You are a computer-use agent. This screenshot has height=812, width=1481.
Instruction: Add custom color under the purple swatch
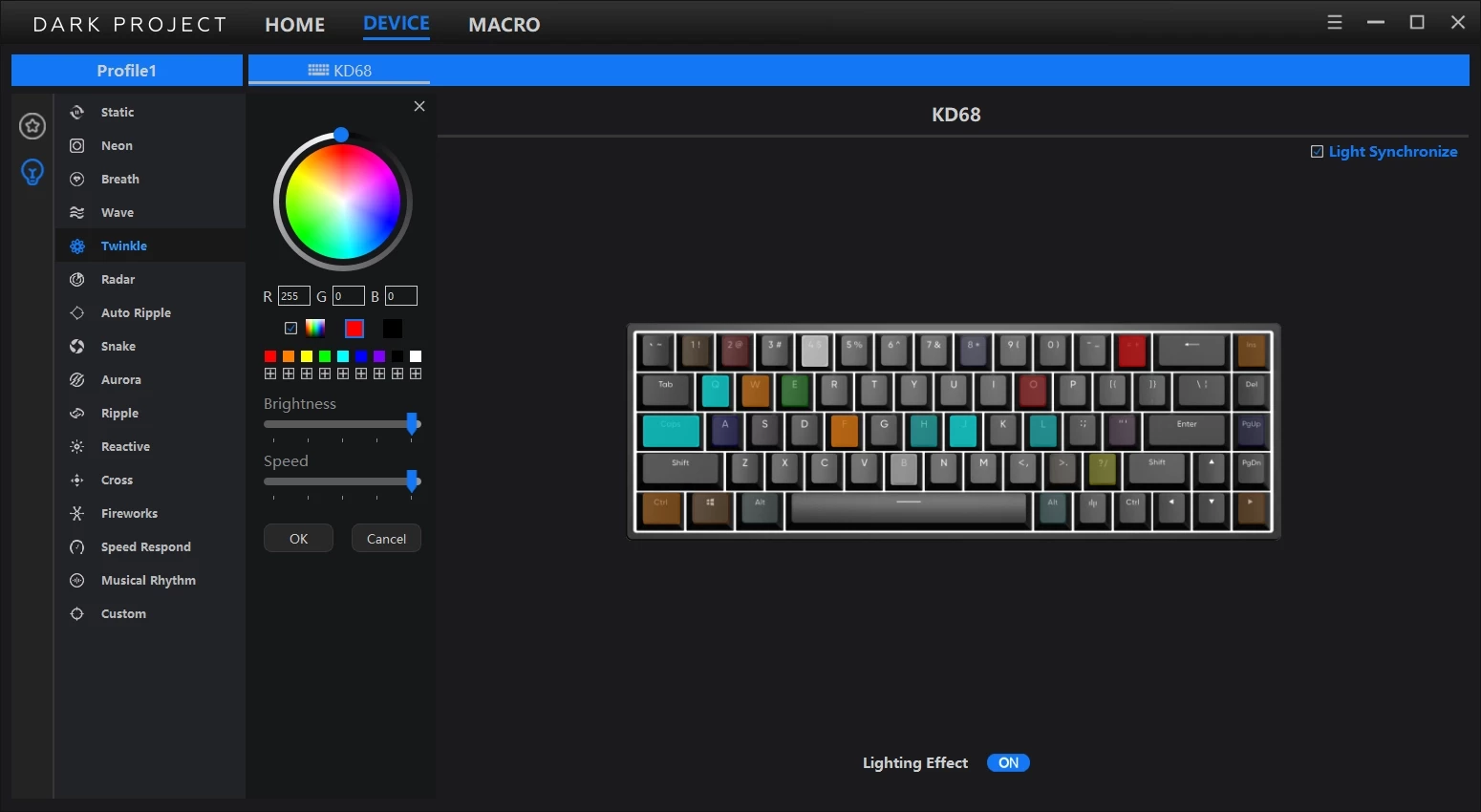tap(379, 374)
